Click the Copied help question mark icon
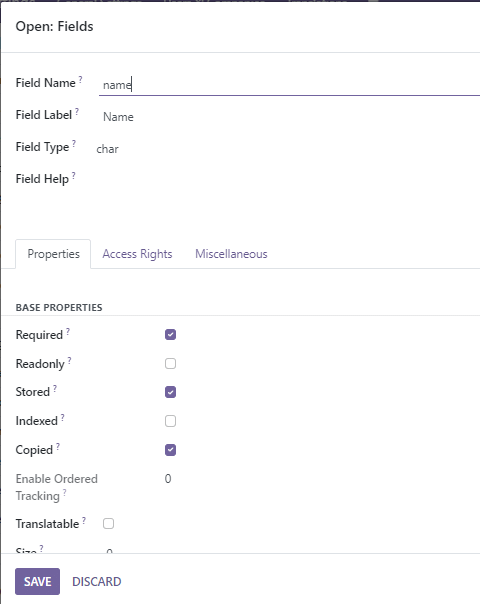The height and width of the screenshot is (604, 480). 58,446
